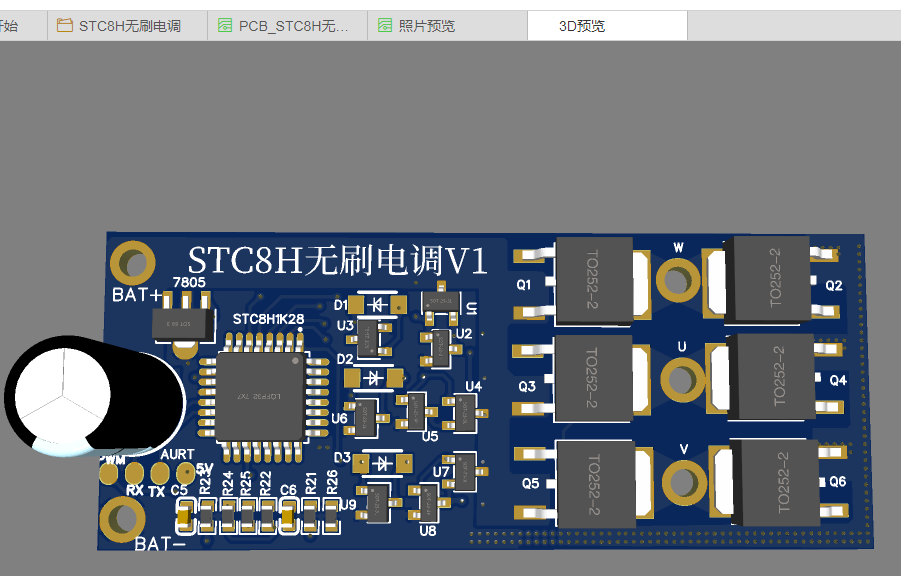Select the U3 component

(x=368, y=338)
